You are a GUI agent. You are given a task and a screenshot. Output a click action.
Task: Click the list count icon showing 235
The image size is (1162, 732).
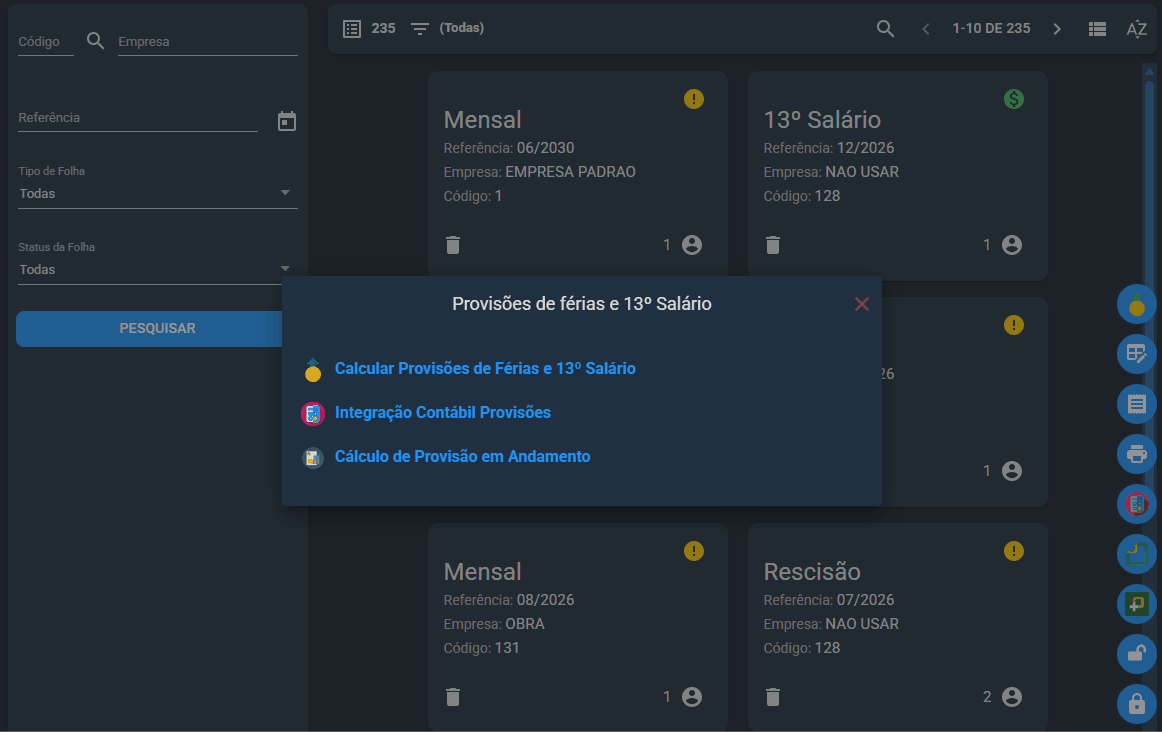pyautogui.click(x=352, y=29)
